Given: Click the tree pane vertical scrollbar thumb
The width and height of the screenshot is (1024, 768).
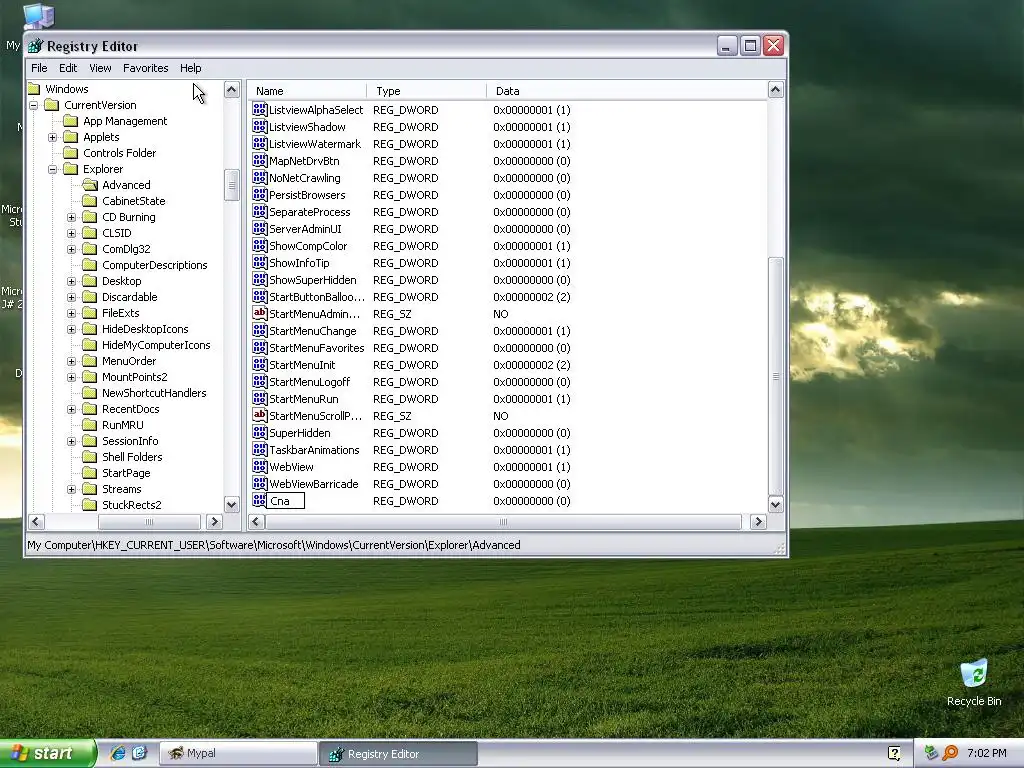Looking at the screenshot, I should point(231,185).
